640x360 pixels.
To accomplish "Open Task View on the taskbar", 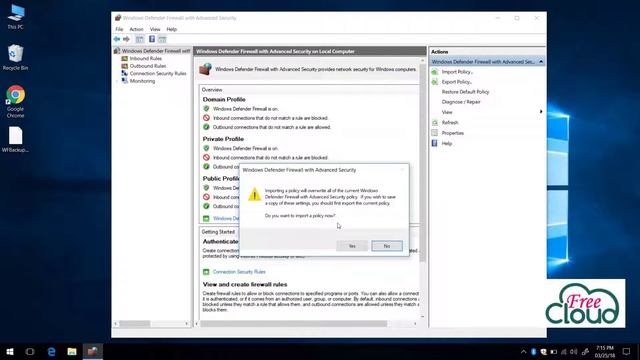I will click(30, 351).
